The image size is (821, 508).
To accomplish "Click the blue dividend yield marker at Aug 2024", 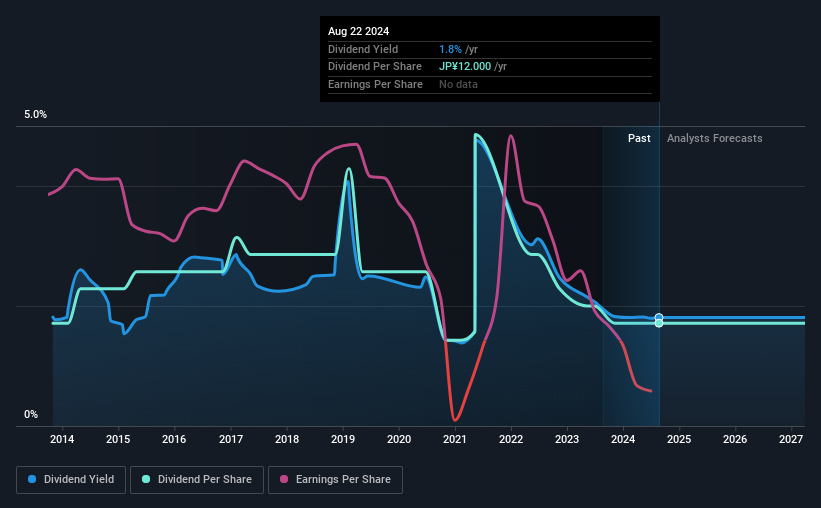I will [659, 317].
